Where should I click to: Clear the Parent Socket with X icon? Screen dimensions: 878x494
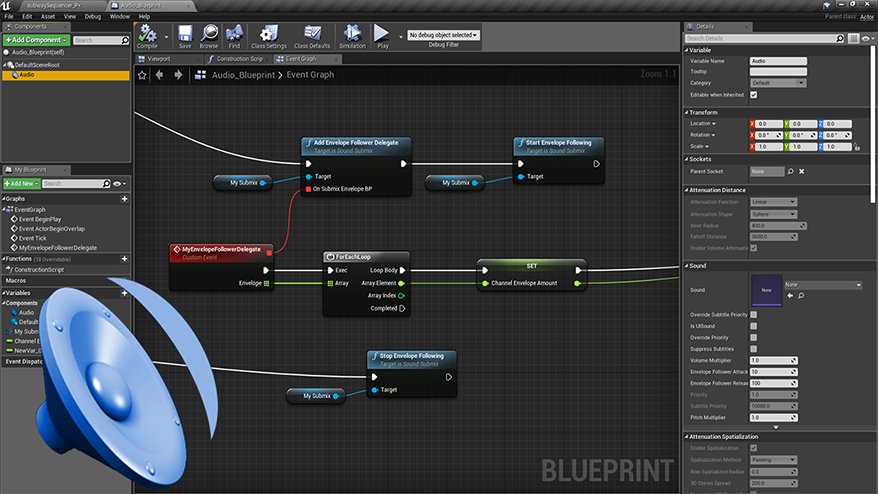(x=801, y=171)
